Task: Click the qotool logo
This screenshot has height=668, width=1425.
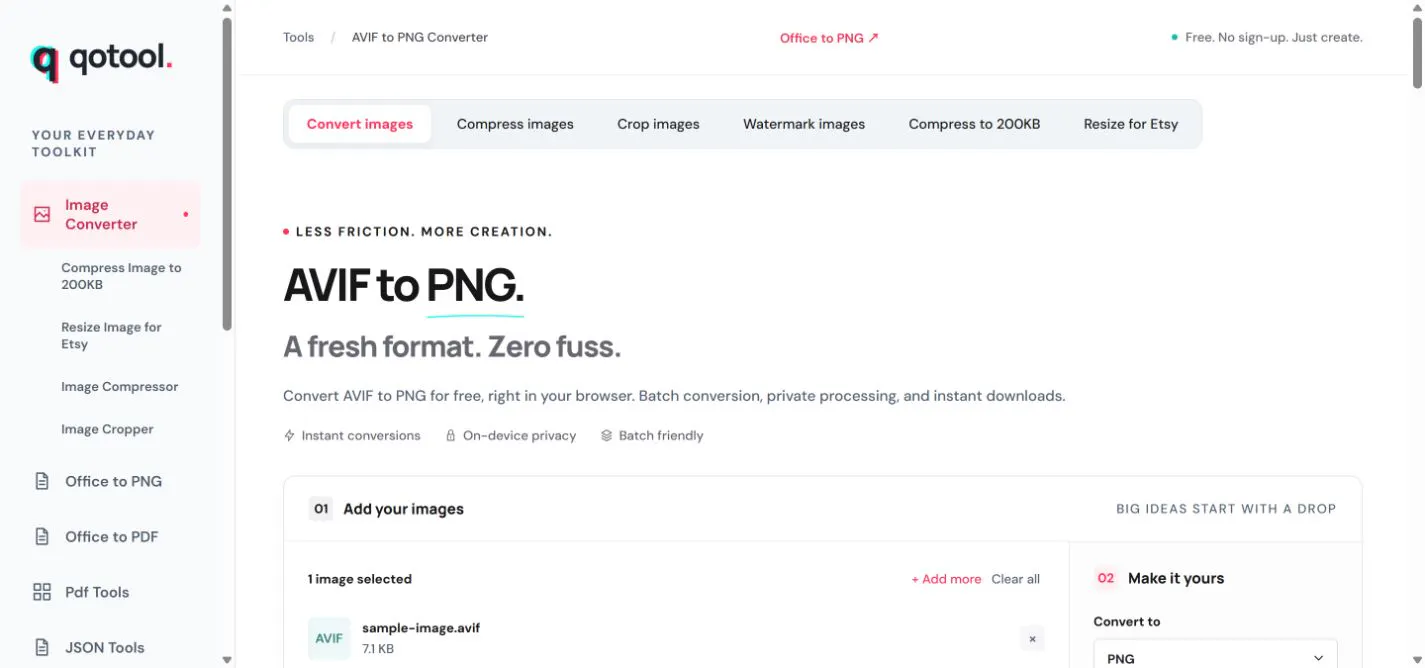Action: pos(101,62)
